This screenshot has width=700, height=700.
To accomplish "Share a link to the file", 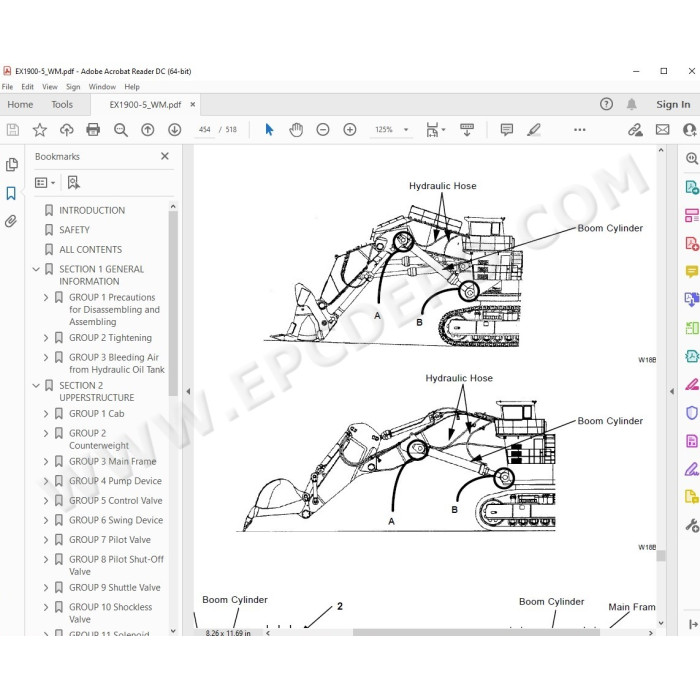I will coord(635,130).
